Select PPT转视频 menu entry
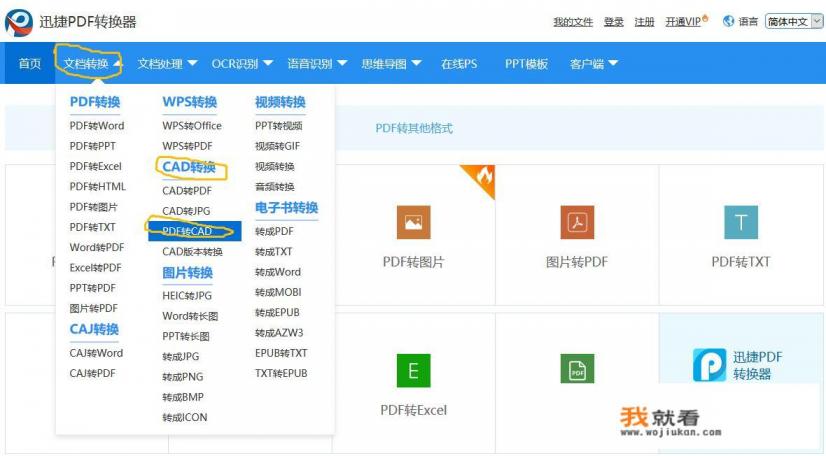Viewport: 826px width, 456px height. [279, 126]
